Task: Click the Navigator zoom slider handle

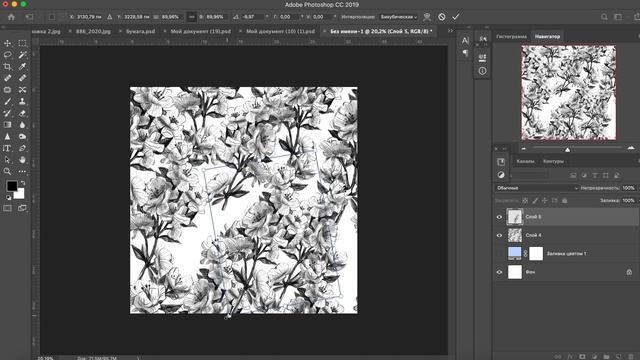Action: (567, 150)
